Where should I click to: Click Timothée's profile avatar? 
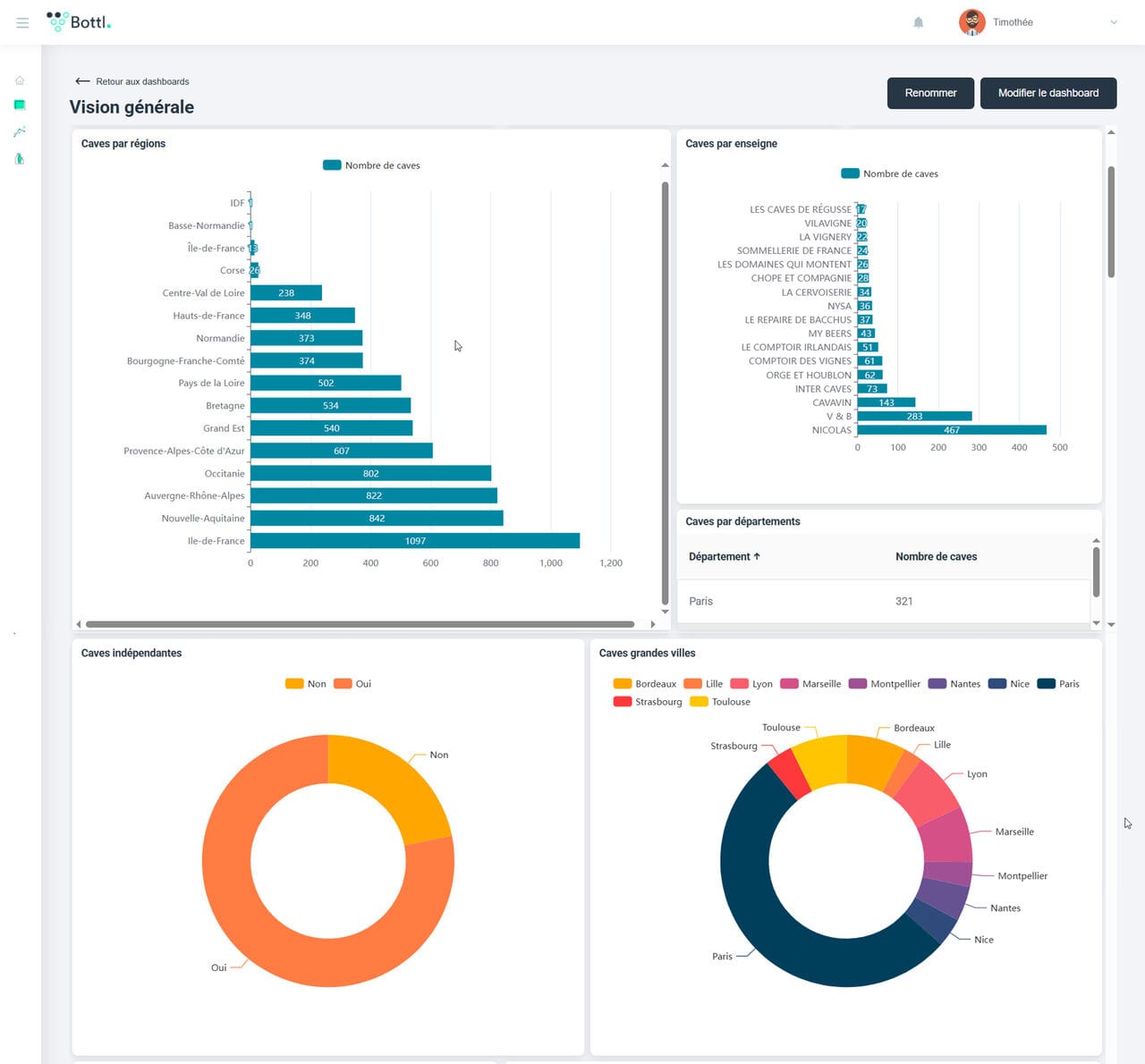(971, 22)
